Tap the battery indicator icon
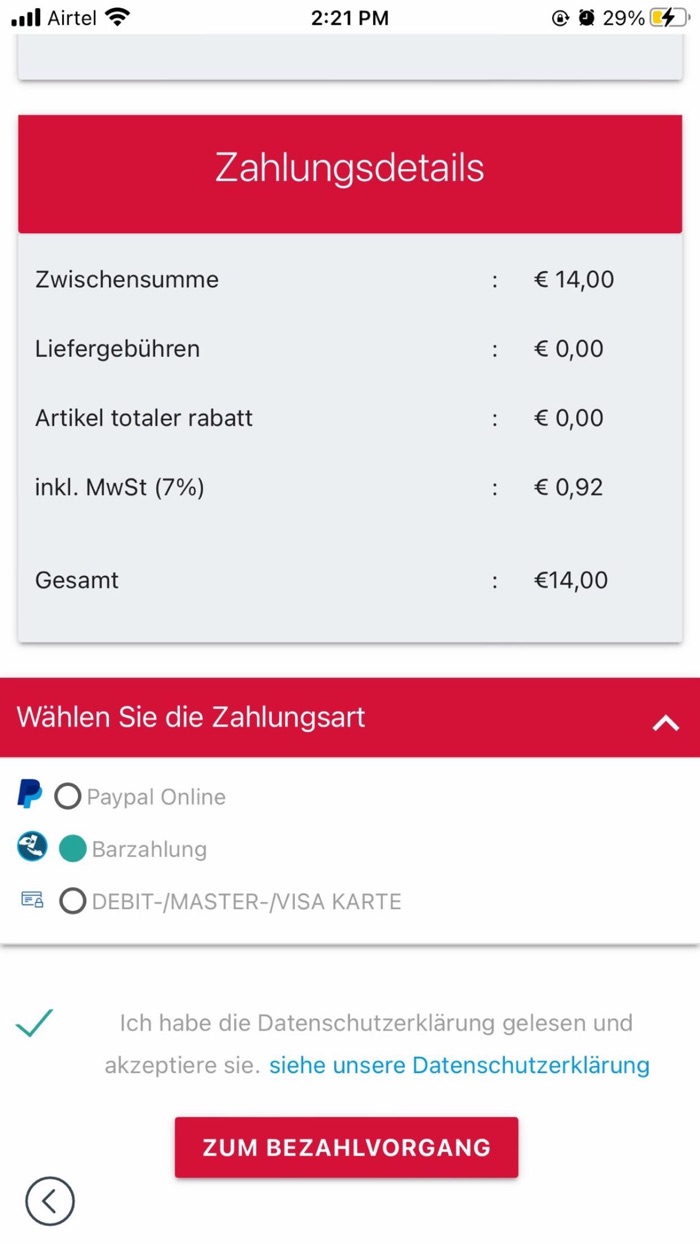This screenshot has width=700, height=1244. [x=669, y=17]
